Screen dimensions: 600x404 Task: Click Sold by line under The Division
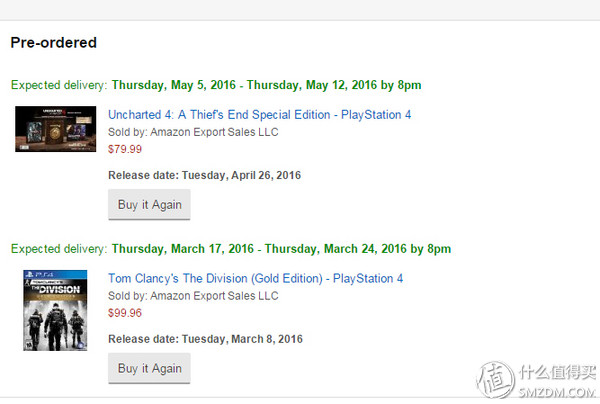point(192,295)
